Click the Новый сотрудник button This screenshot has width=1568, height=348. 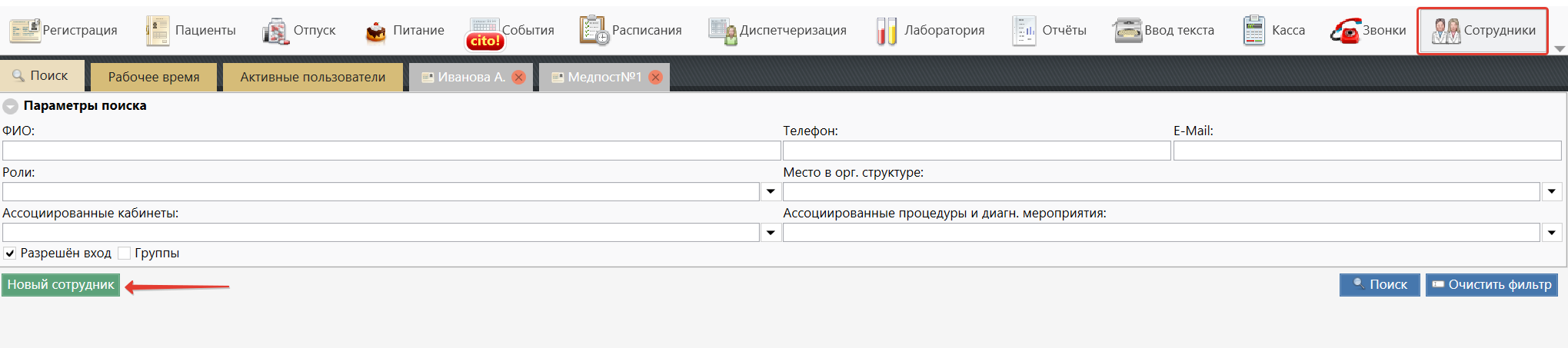coord(61,285)
